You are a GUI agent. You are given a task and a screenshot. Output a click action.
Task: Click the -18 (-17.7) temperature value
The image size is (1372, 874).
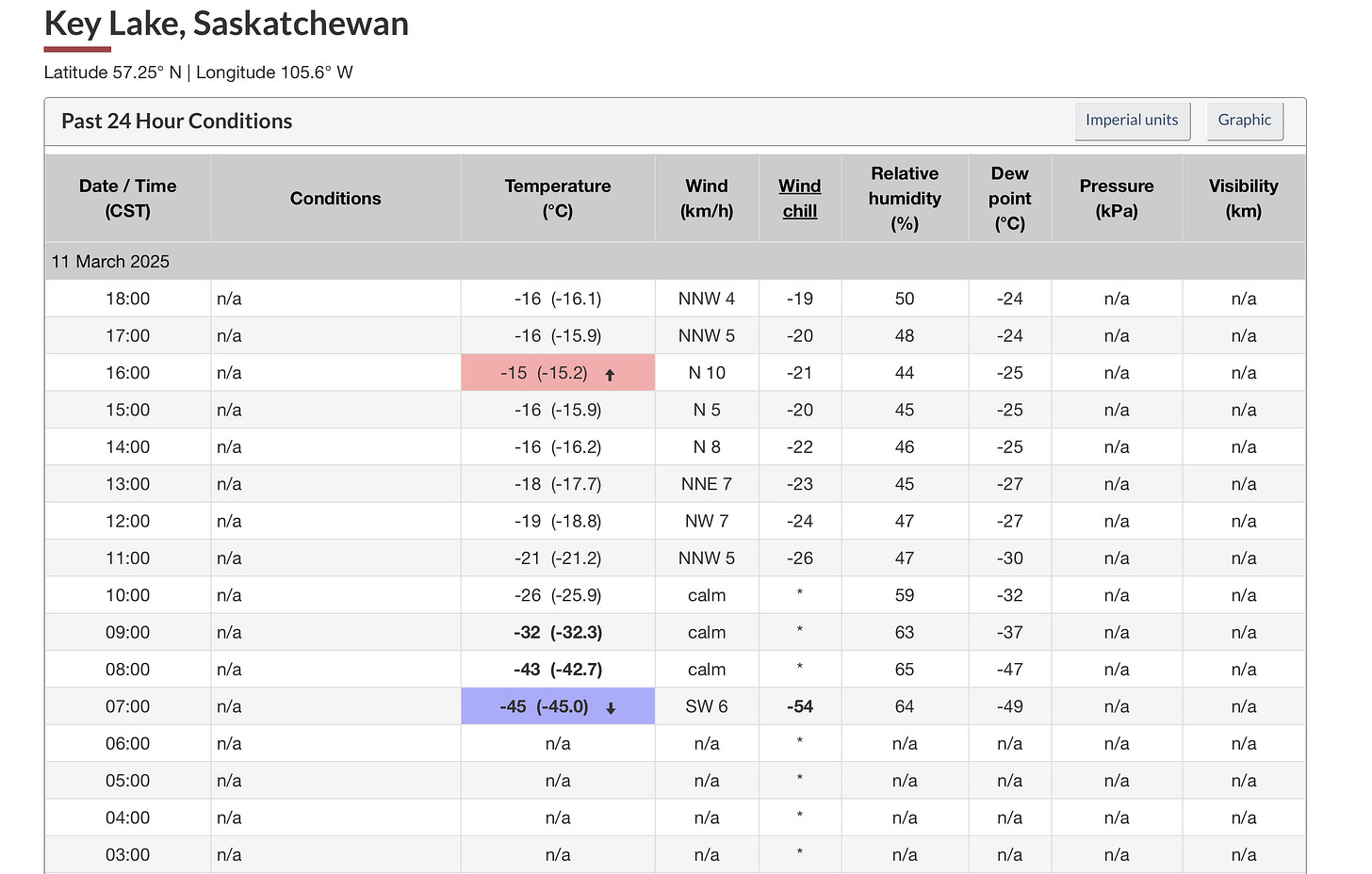558,484
